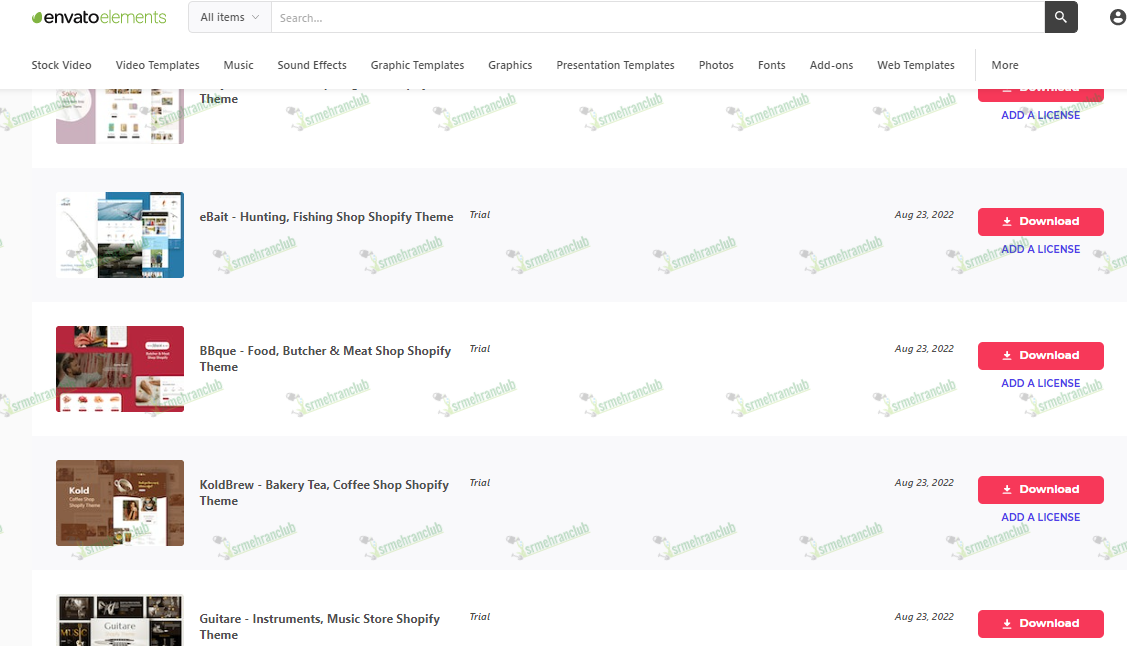This screenshot has height=646, width=1127.
Task: Add a license for eBait theme
Action: [1041, 249]
